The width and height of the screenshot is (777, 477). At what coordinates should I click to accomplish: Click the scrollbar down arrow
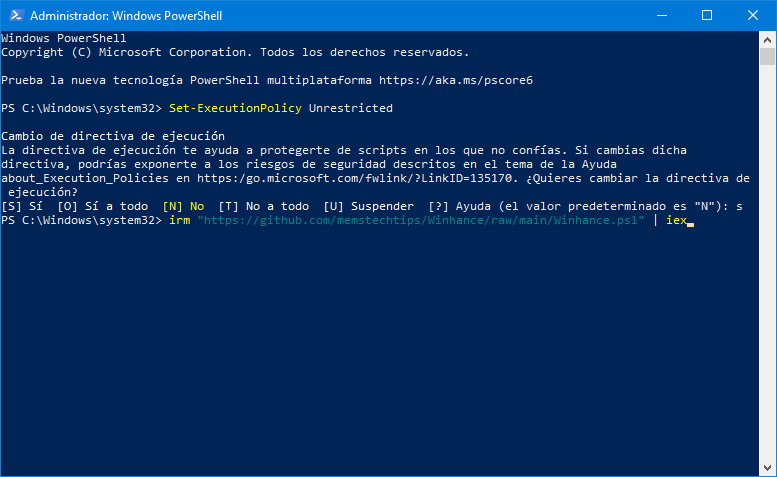click(767, 467)
